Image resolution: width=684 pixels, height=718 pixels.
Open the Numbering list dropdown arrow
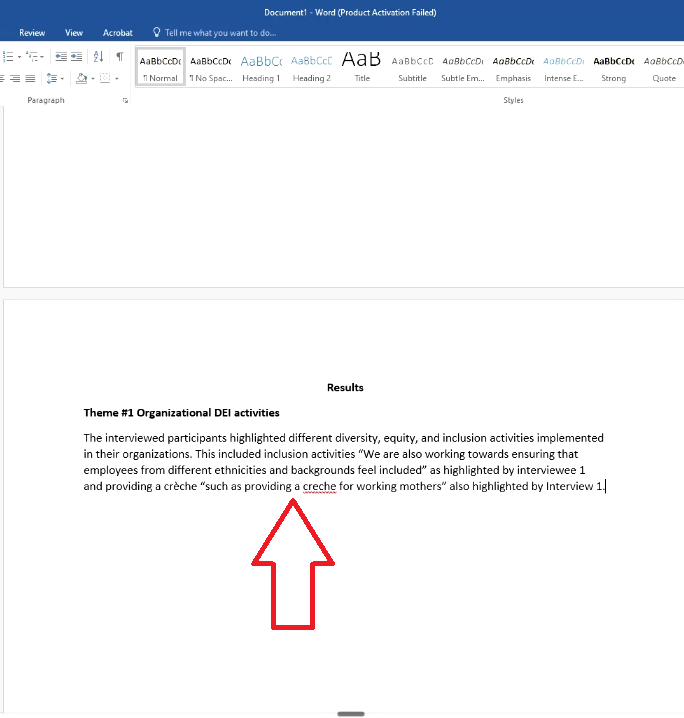pos(19,57)
